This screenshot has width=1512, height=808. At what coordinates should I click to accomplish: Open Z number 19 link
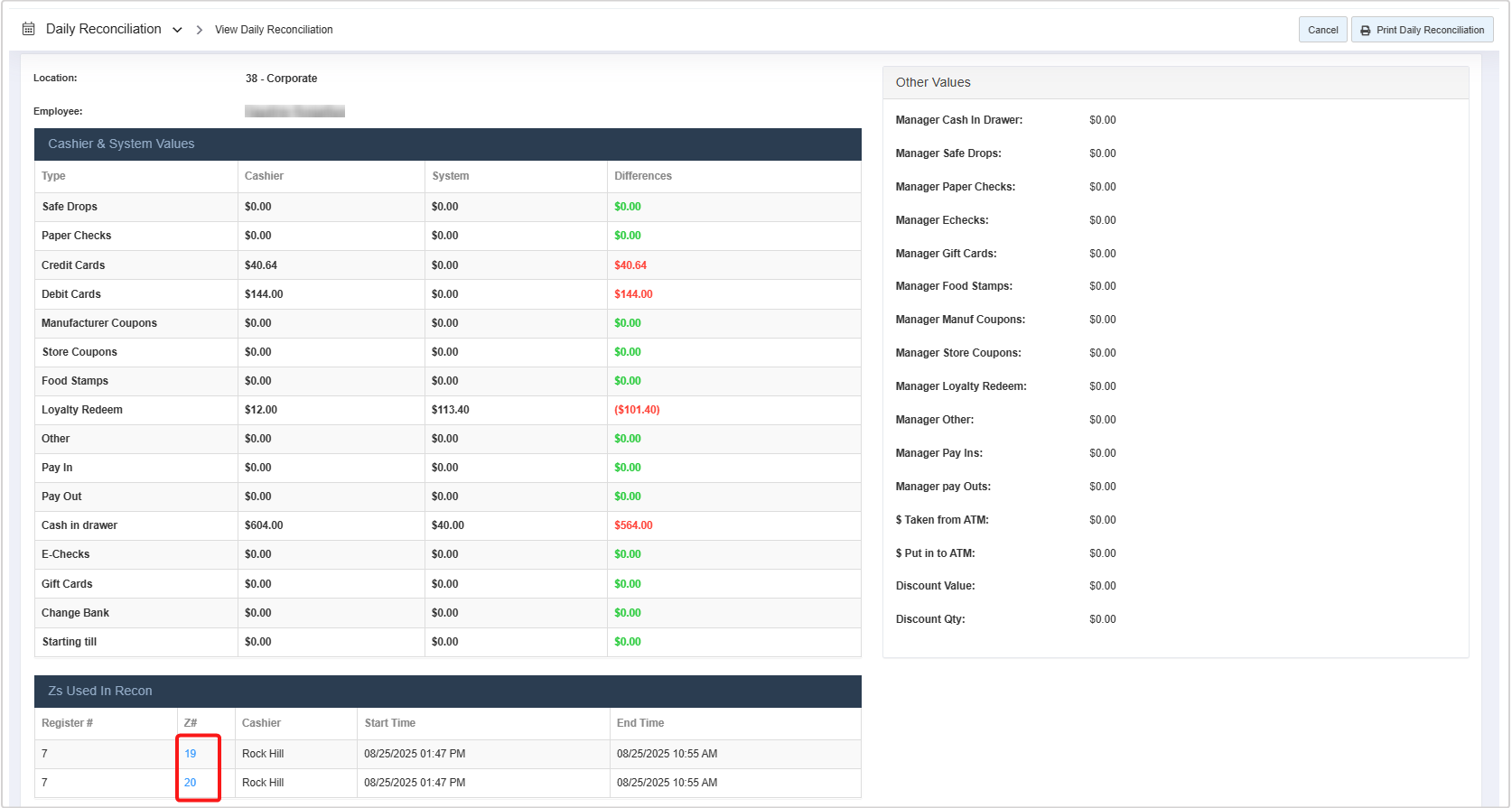190,754
